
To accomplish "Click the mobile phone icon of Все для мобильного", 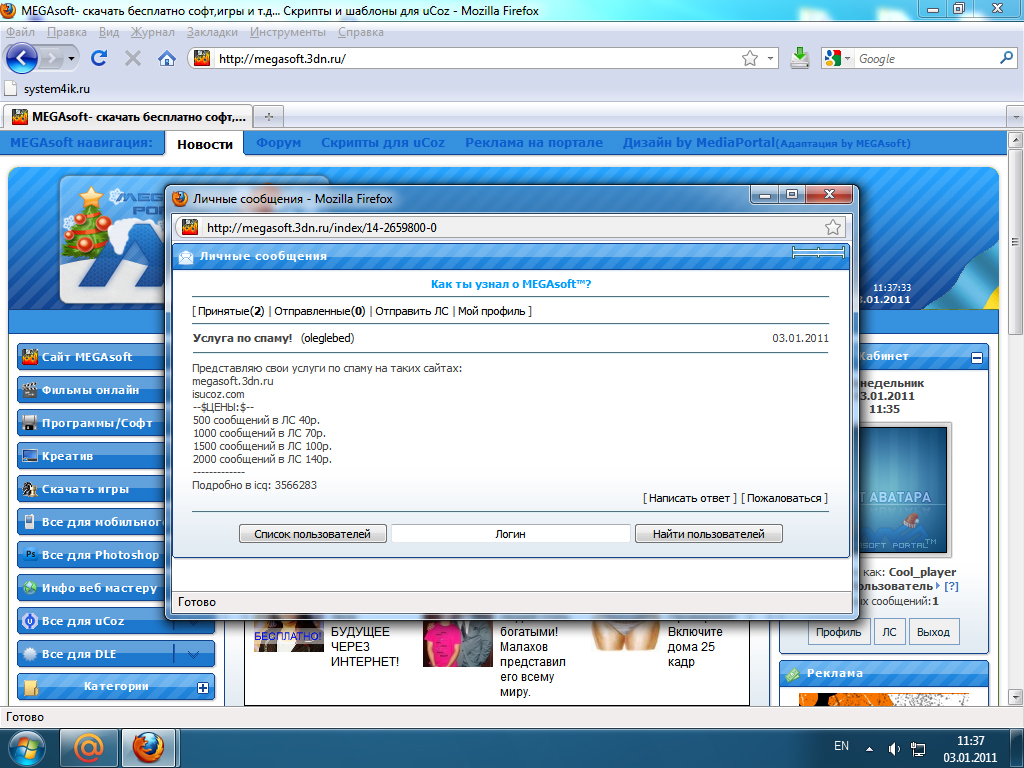I will 29,522.
